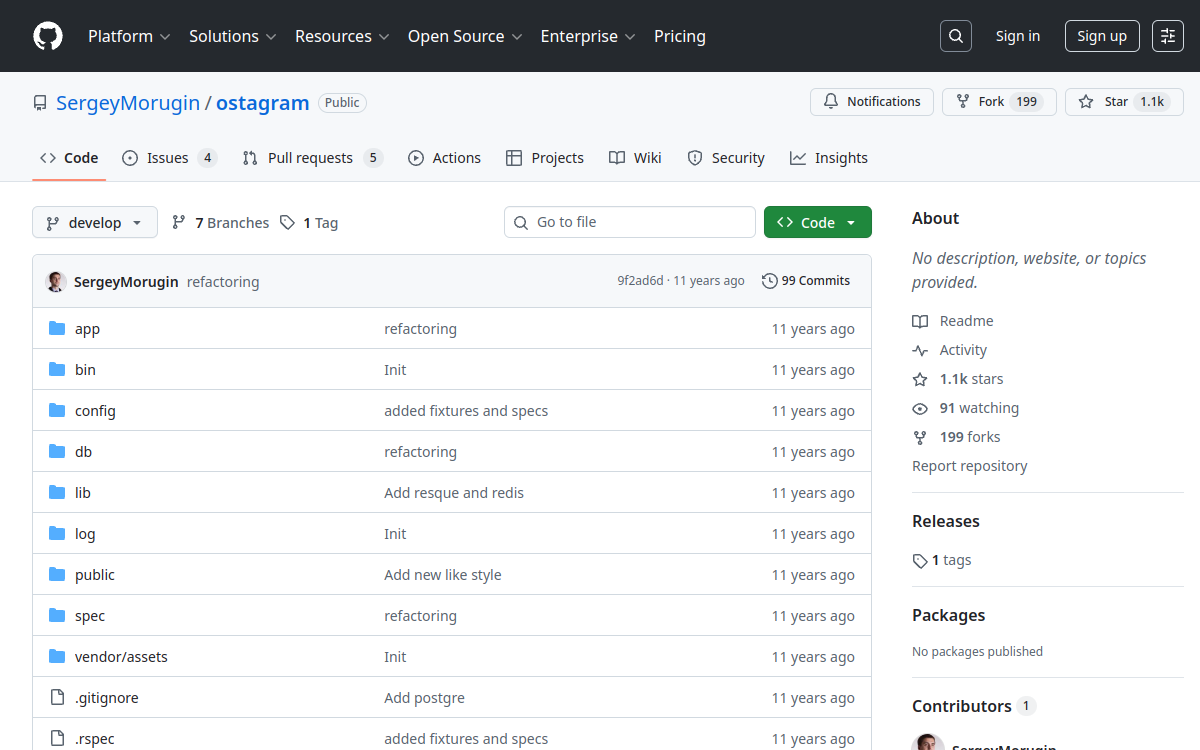Click the tag icon next to 1 Tag
This screenshot has height=750, width=1200.
(x=288, y=223)
